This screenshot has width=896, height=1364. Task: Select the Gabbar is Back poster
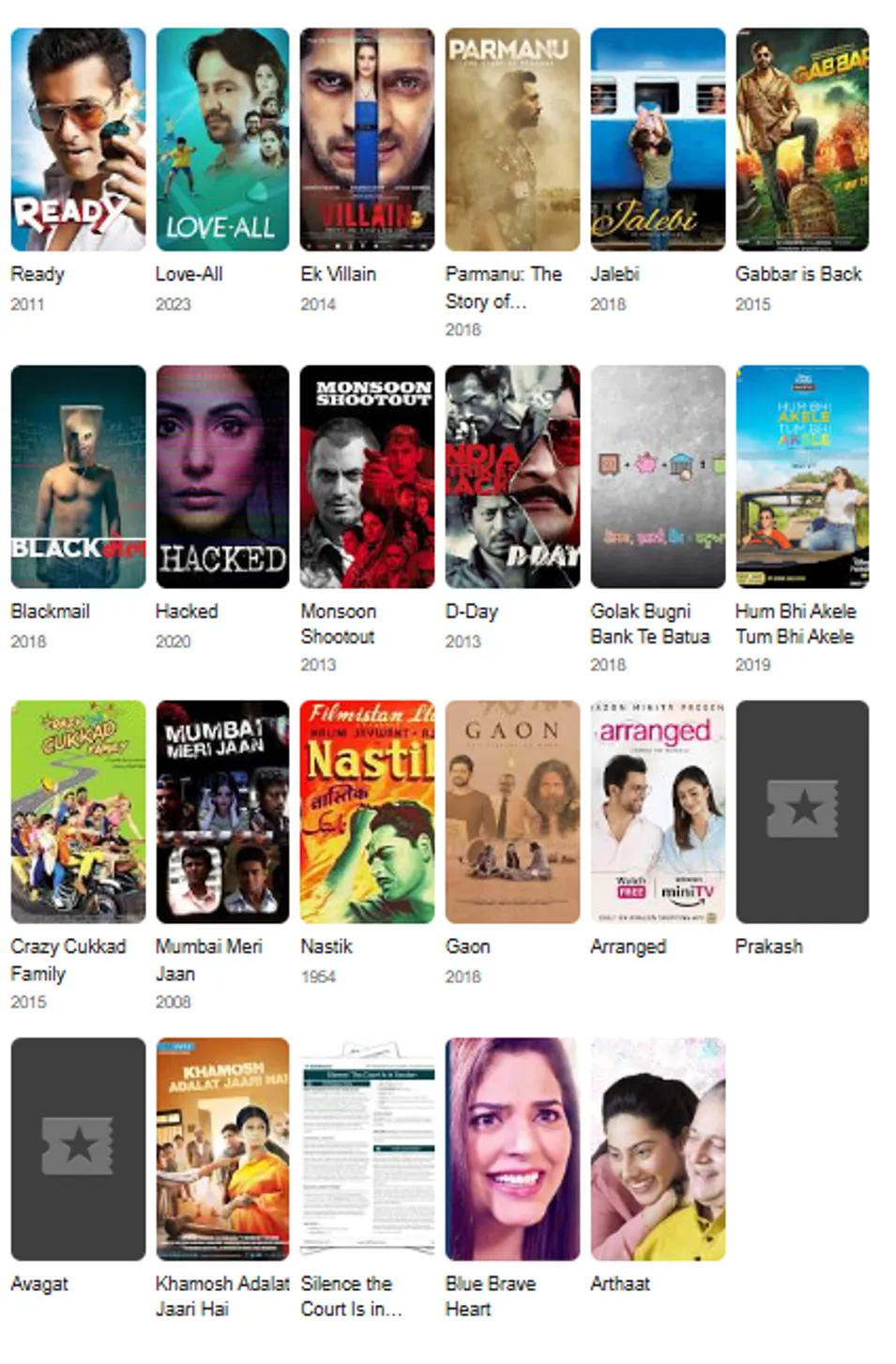tap(802, 140)
